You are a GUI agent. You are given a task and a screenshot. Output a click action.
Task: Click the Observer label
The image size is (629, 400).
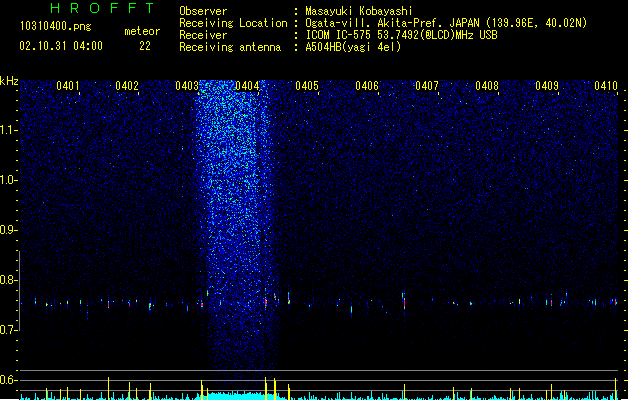203,11
